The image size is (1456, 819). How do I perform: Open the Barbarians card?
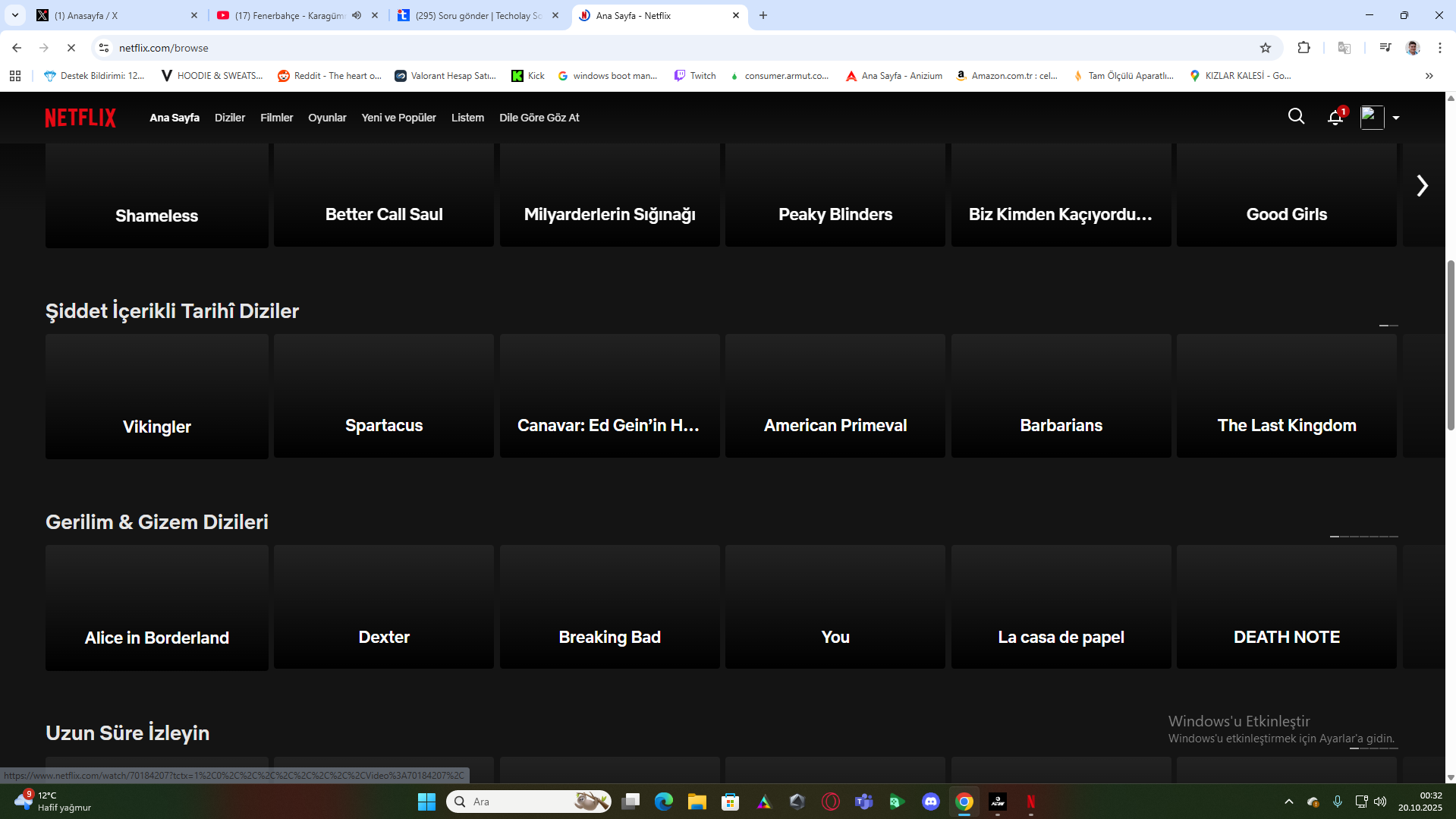[x=1061, y=395]
